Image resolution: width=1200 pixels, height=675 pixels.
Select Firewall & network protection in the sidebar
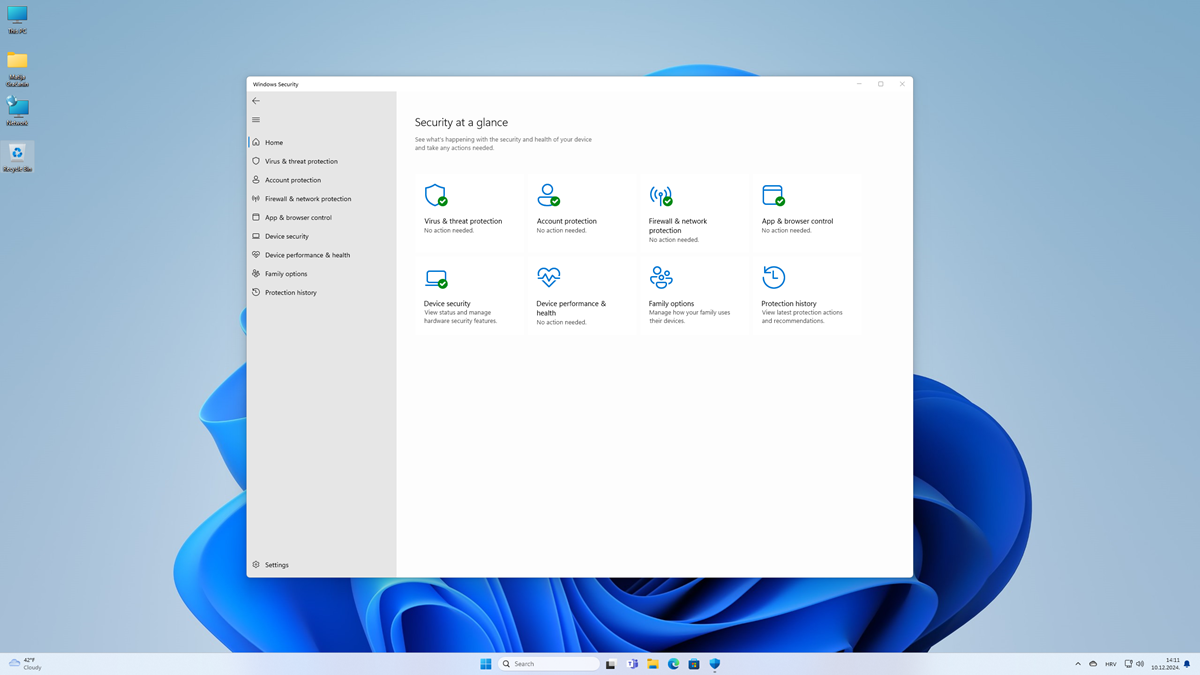pos(307,199)
